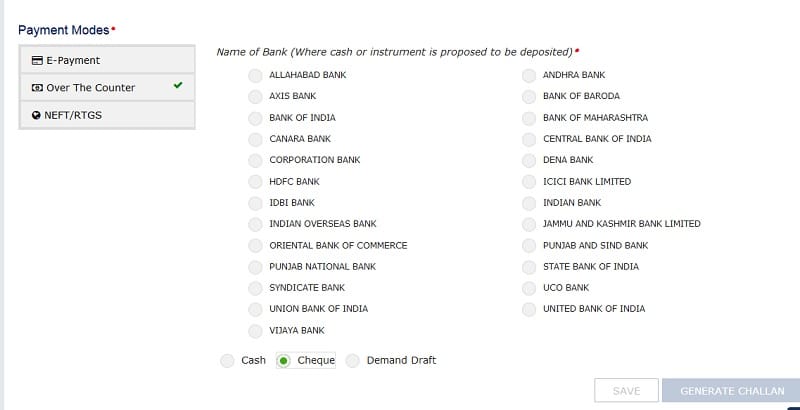Select UNITED BANK OF INDIA option

(529, 310)
